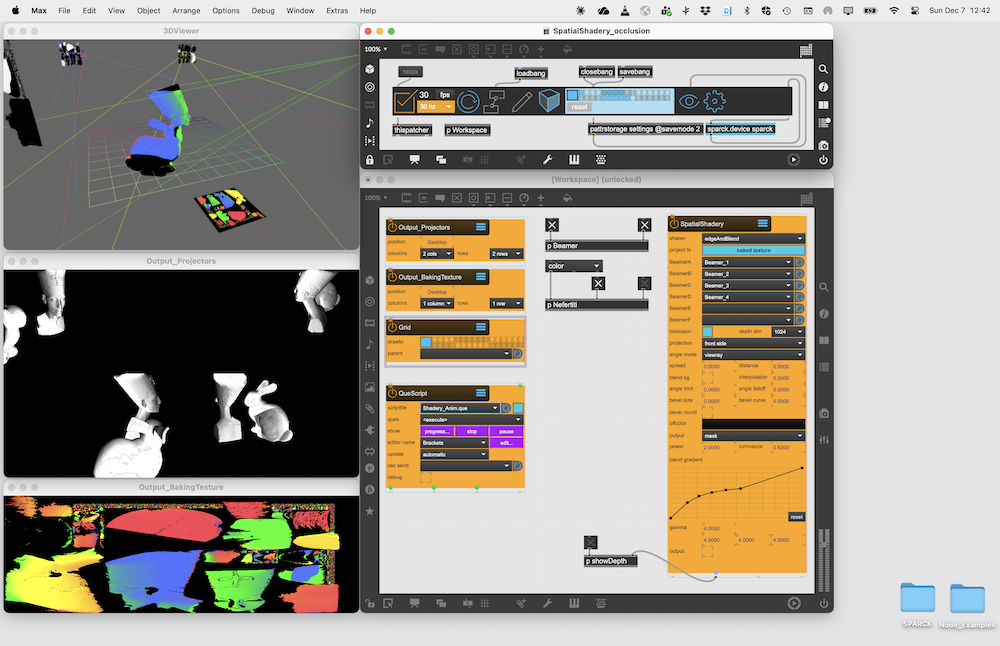
Task: Open the hamburger menu on Output_Projectors node
Action: click(x=481, y=228)
